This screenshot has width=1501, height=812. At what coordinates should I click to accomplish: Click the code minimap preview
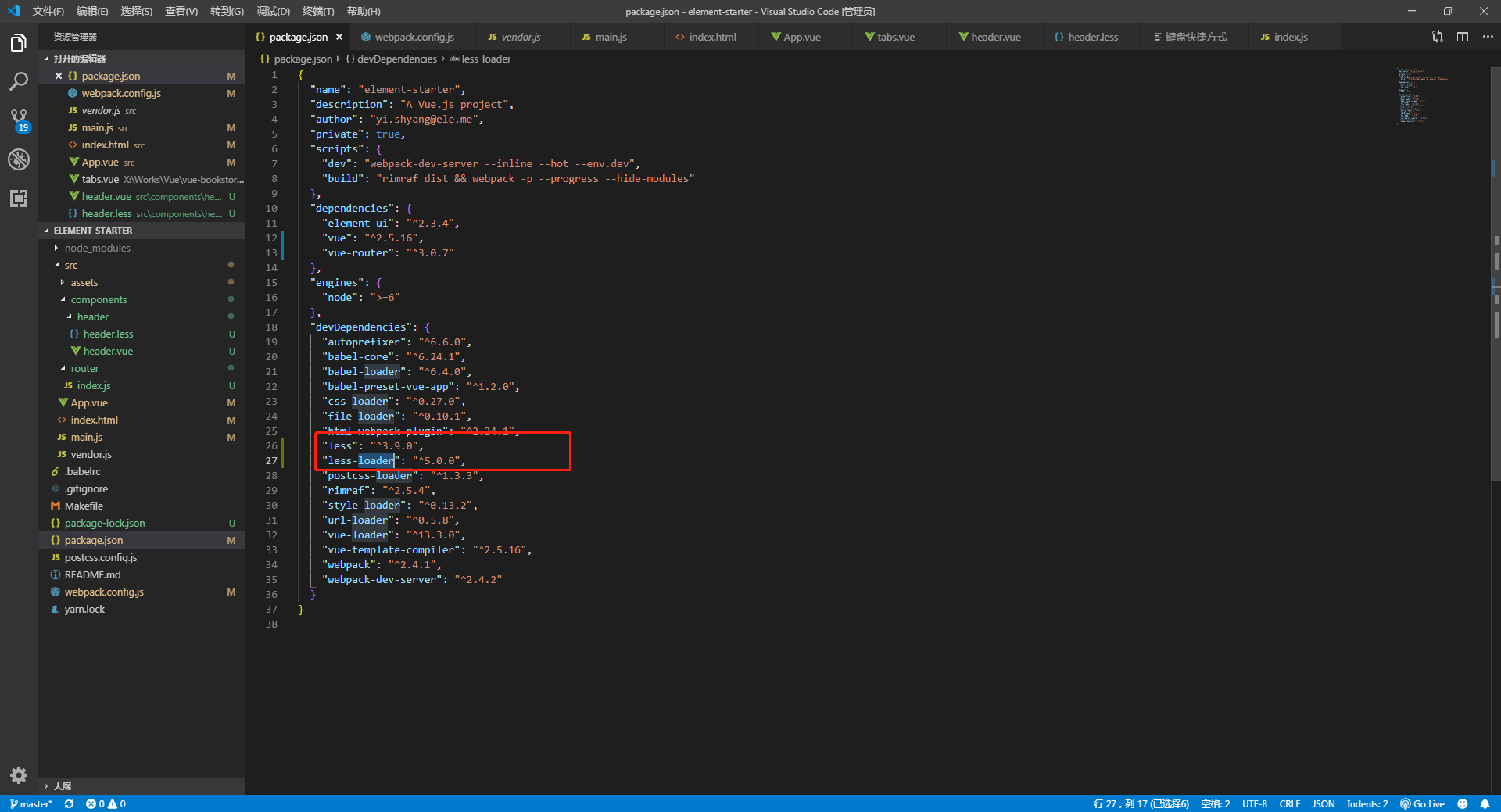pyautogui.click(x=1423, y=95)
